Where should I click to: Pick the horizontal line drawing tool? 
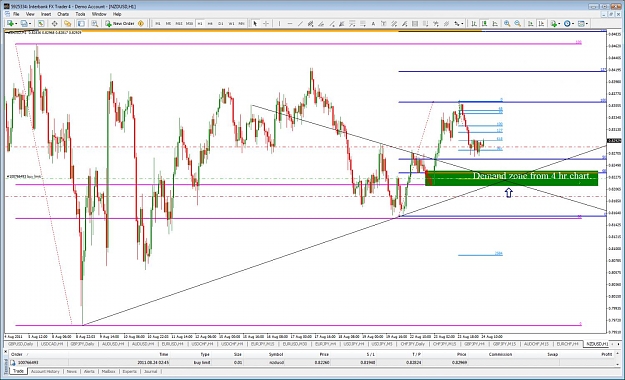[290, 24]
